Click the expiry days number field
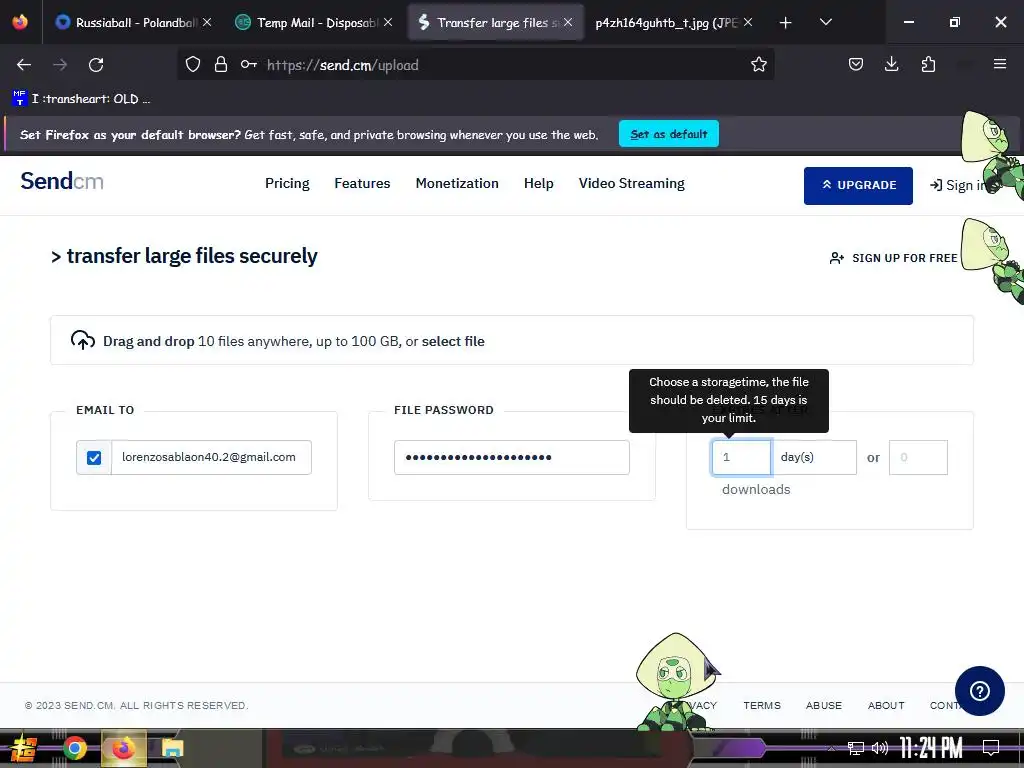The height and width of the screenshot is (768, 1024). 741,457
